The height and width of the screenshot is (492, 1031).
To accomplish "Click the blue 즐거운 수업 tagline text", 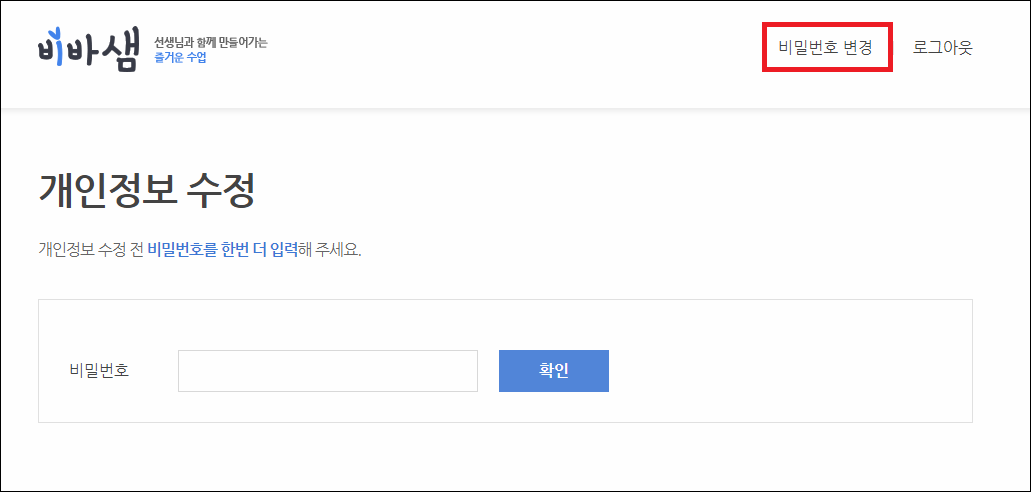I will (x=180, y=58).
